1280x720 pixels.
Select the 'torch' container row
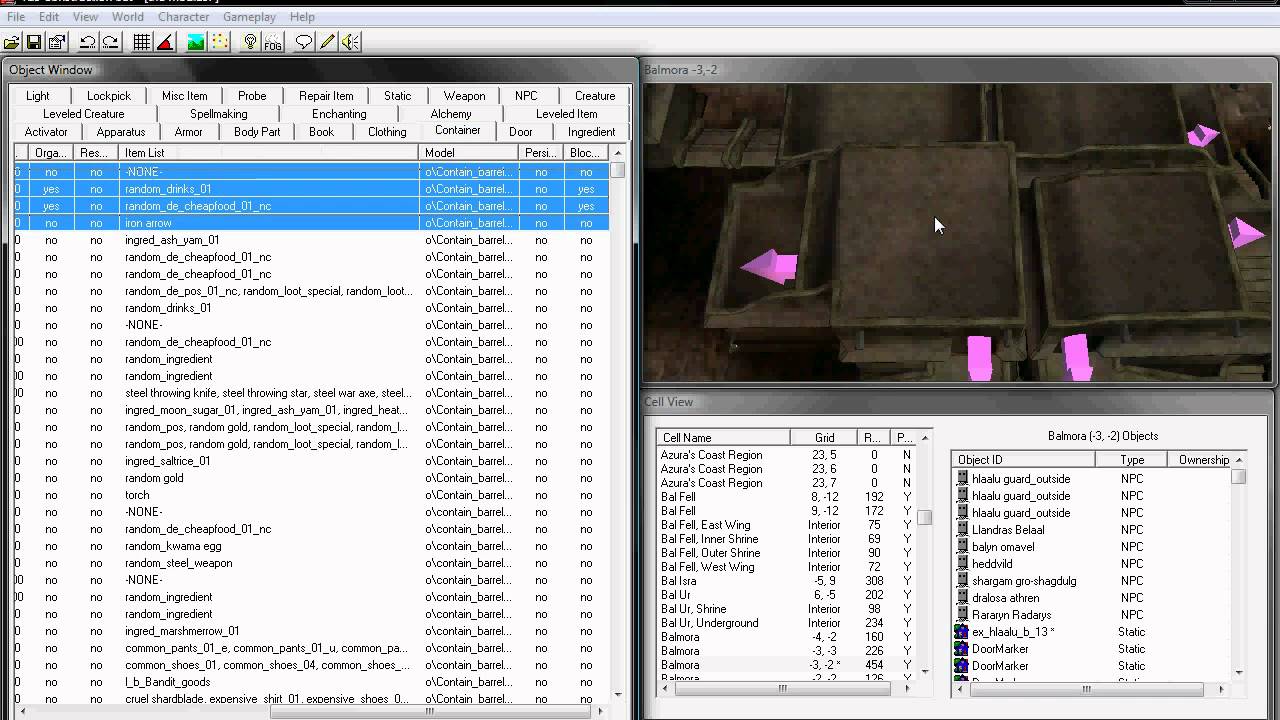(x=312, y=495)
